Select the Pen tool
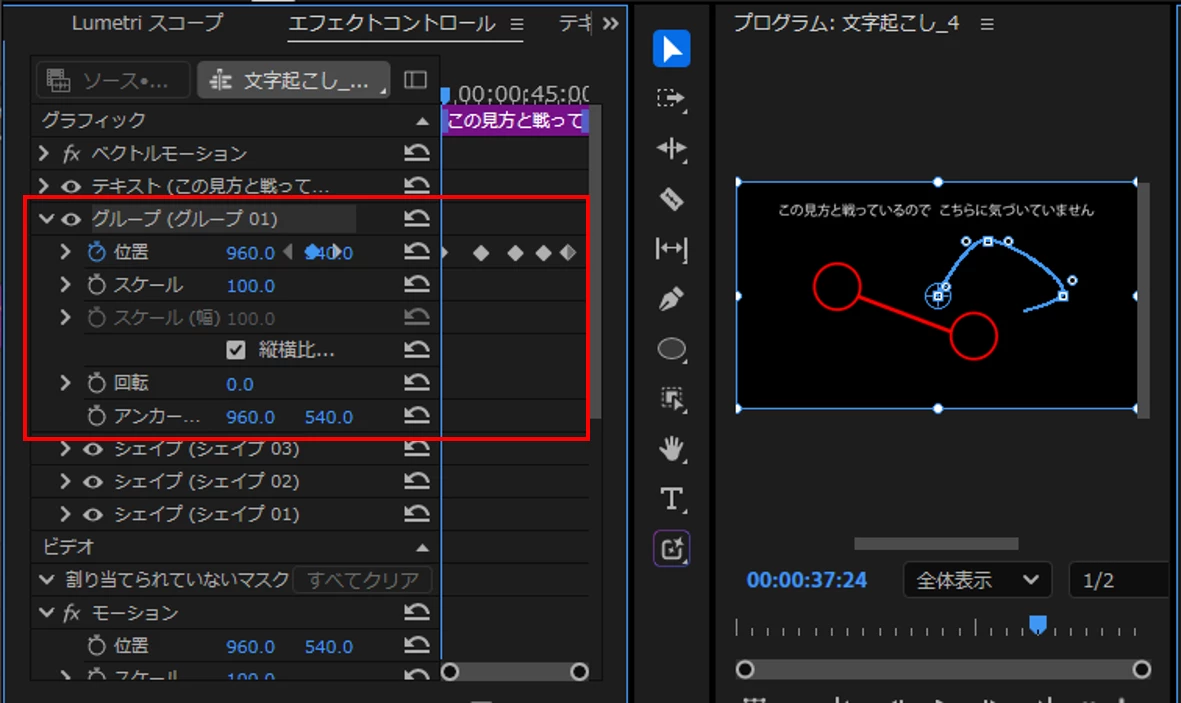The width and height of the screenshot is (1181, 703). (x=671, y=299)
